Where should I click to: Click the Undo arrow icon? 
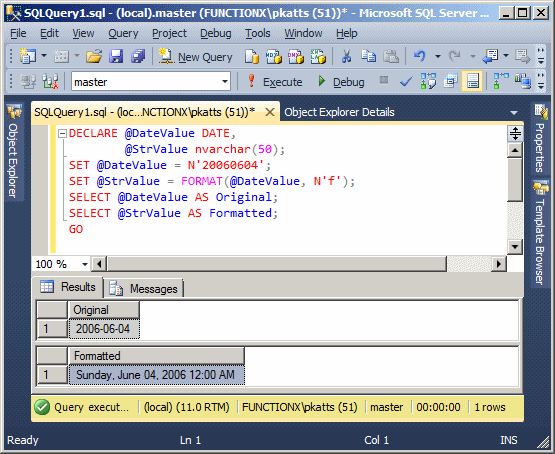pyautogui.click(x=420, y=56)
